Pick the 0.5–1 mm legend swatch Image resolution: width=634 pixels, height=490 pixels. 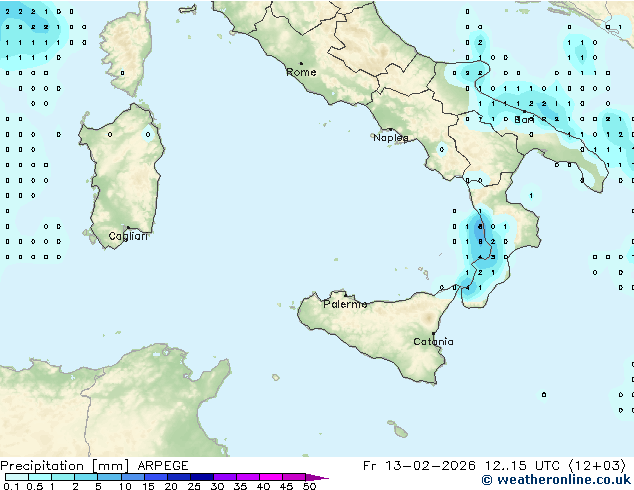[40, 477]
